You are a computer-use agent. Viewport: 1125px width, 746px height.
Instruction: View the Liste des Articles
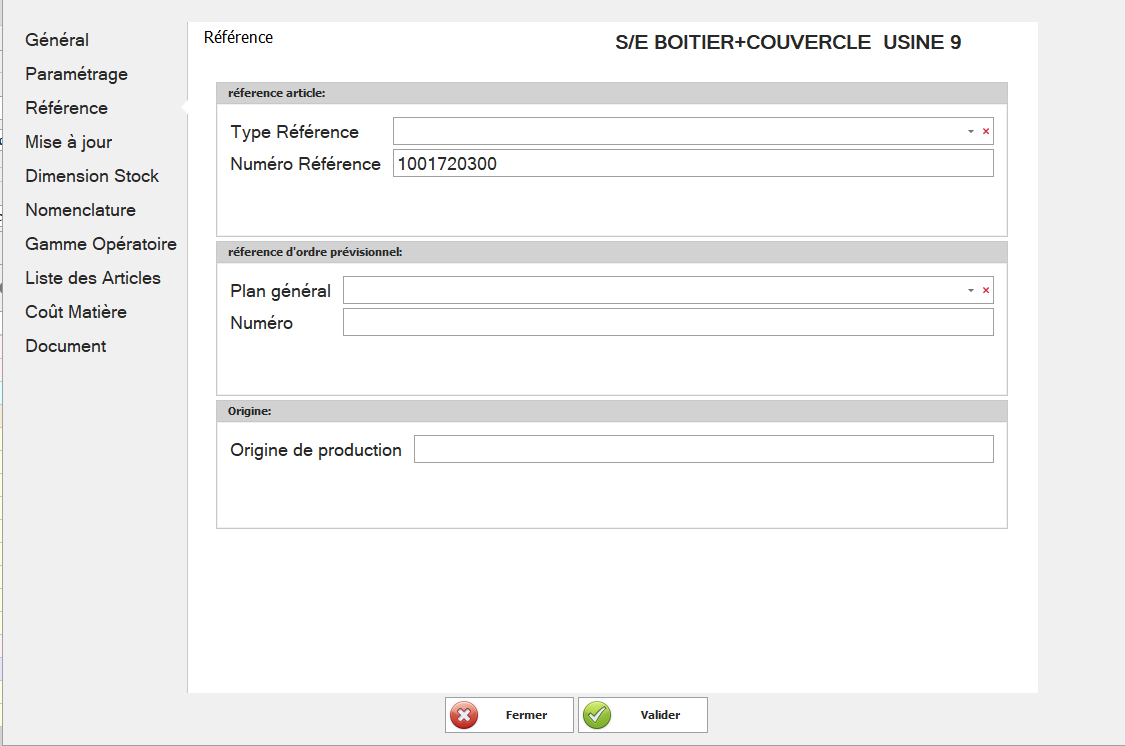pyautogui.click(x=93, y=278)
